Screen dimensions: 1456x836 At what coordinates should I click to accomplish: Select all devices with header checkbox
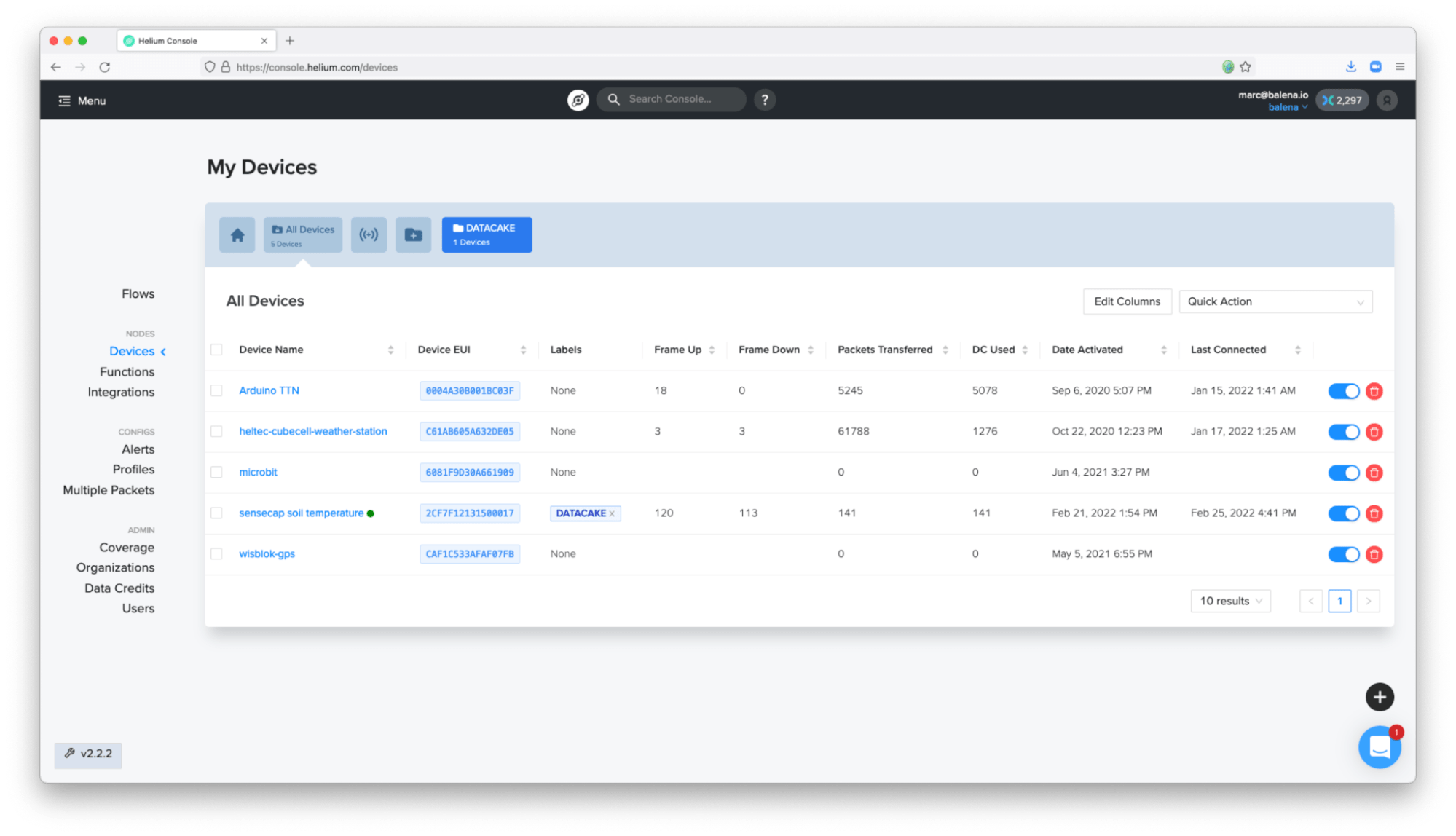point(216,350)
